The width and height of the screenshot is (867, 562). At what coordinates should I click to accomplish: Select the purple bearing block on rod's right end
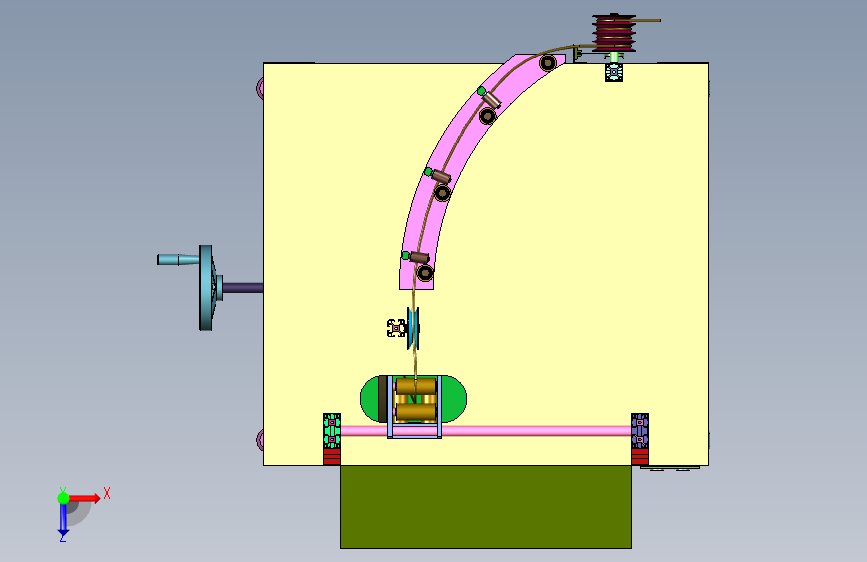640,431
